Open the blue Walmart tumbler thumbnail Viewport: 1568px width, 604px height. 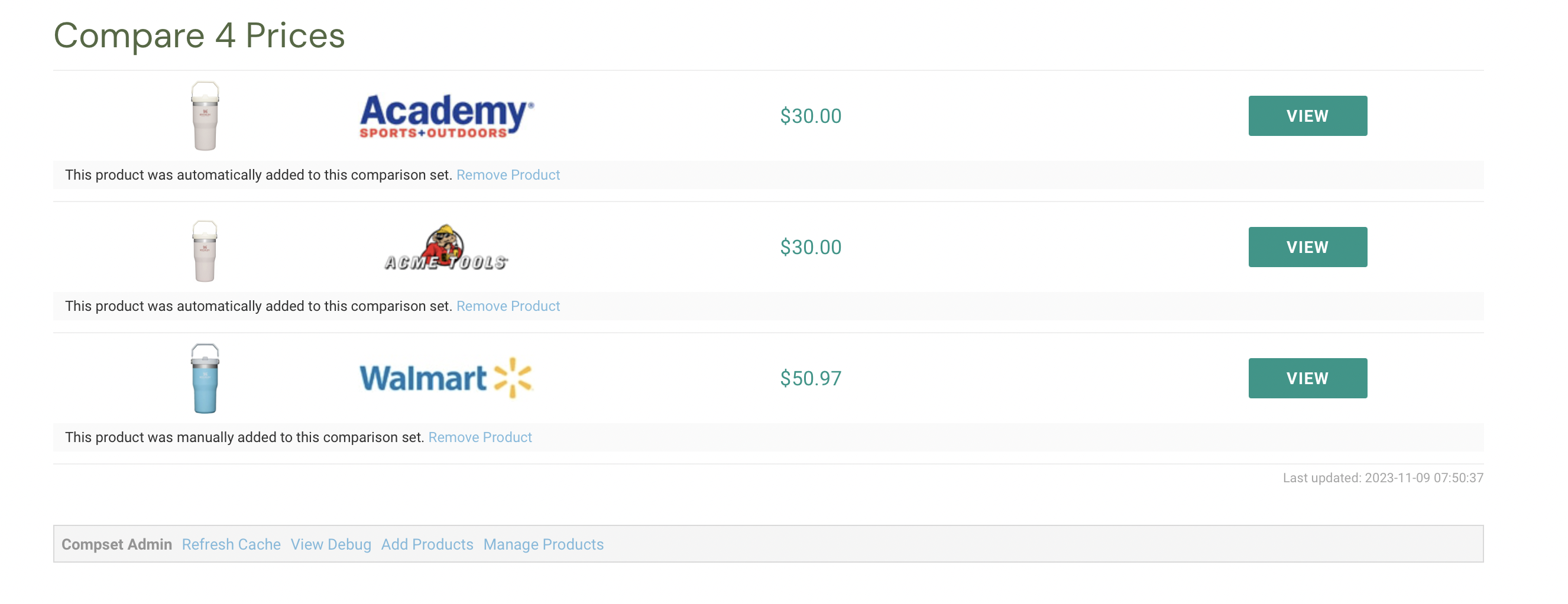tap(205, 378)
